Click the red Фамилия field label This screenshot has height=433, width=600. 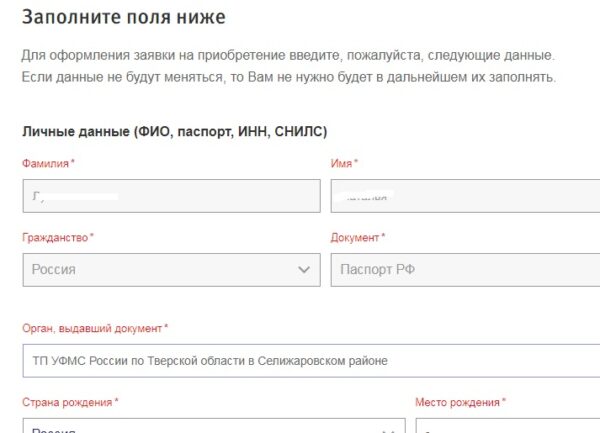[x=47, y=163]
